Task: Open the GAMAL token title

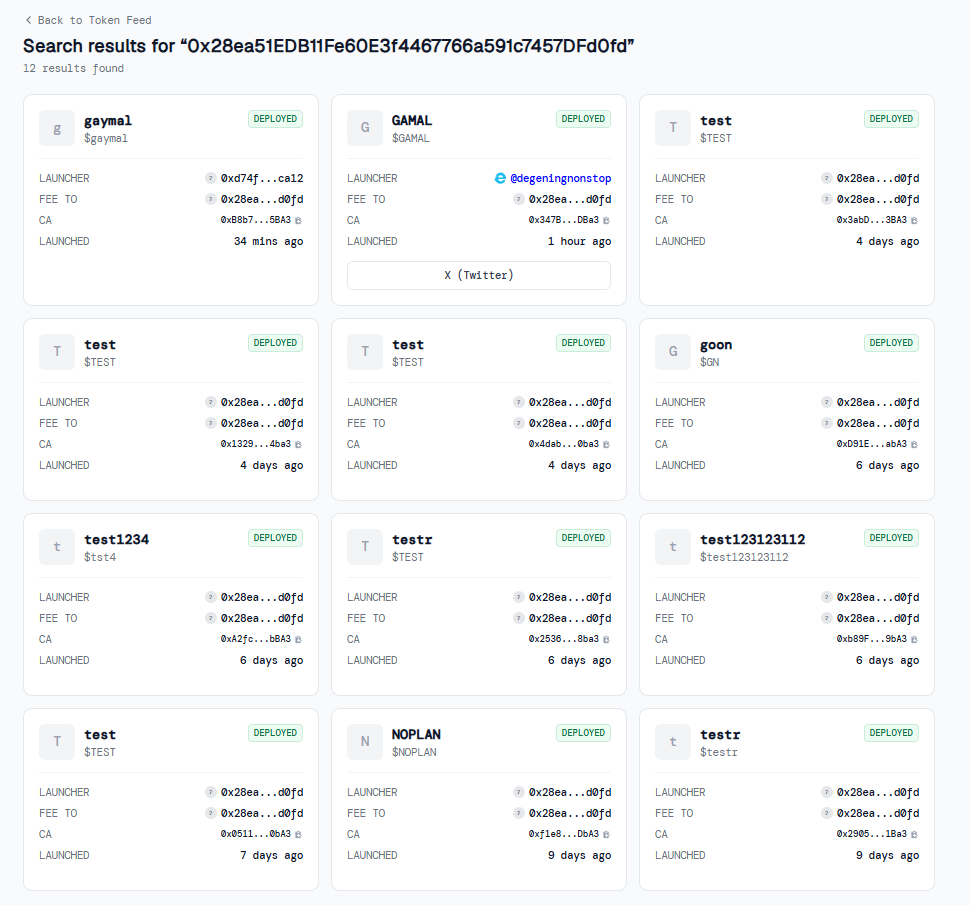Action: click(412, 121)
